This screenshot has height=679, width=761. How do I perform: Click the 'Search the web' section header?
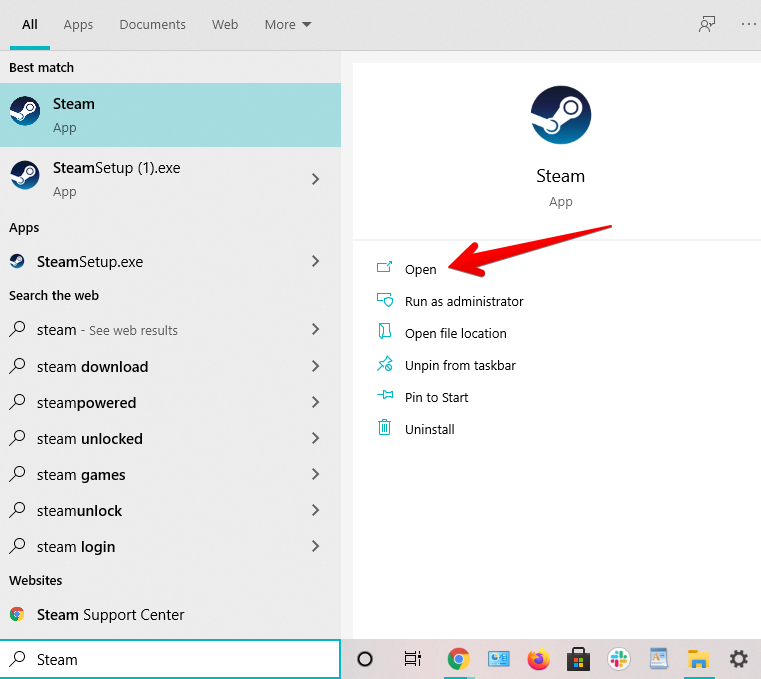tap(54, 296)
